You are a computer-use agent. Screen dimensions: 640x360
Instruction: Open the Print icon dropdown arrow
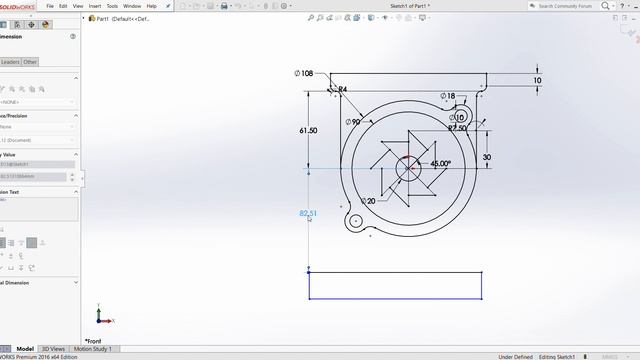coord(231,6)
